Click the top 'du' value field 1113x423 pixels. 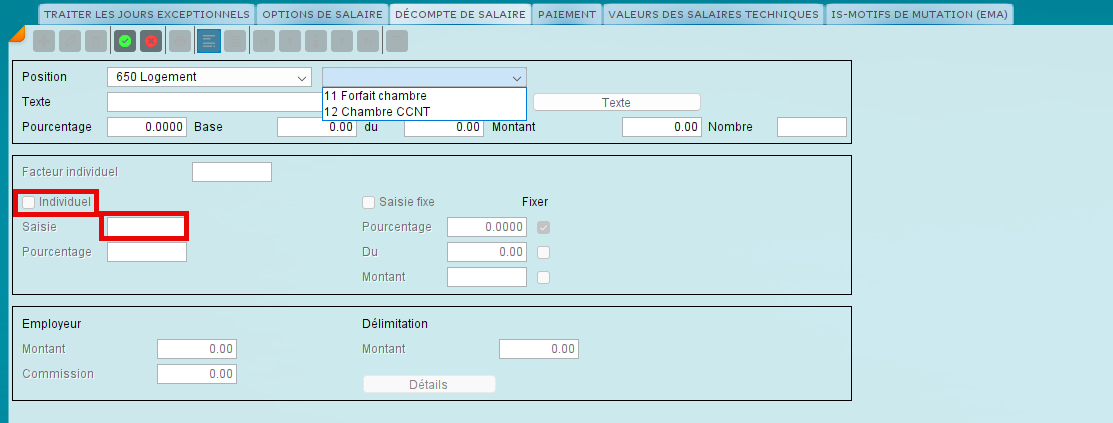(x=444, y=127)
